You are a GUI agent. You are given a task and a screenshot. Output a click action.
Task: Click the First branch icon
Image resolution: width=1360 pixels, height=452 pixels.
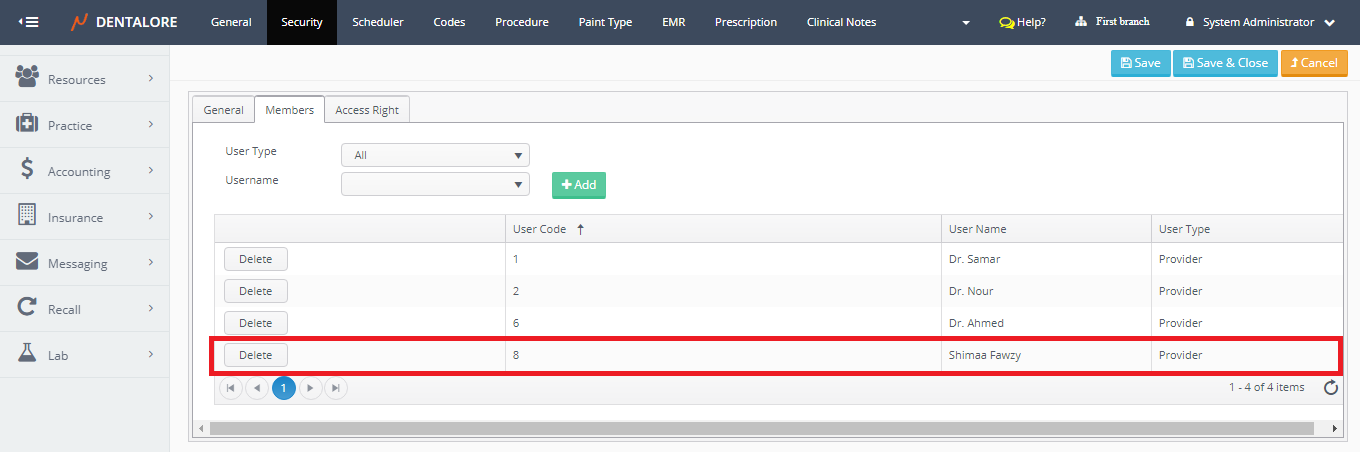click(x=1081, y=22)
